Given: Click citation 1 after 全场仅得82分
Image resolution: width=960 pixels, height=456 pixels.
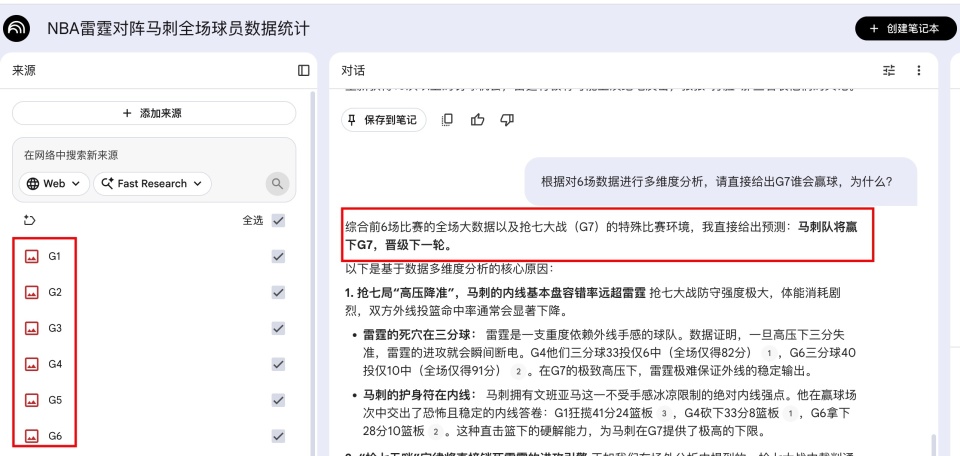Looking at the screenshot, I should point(771,353).
